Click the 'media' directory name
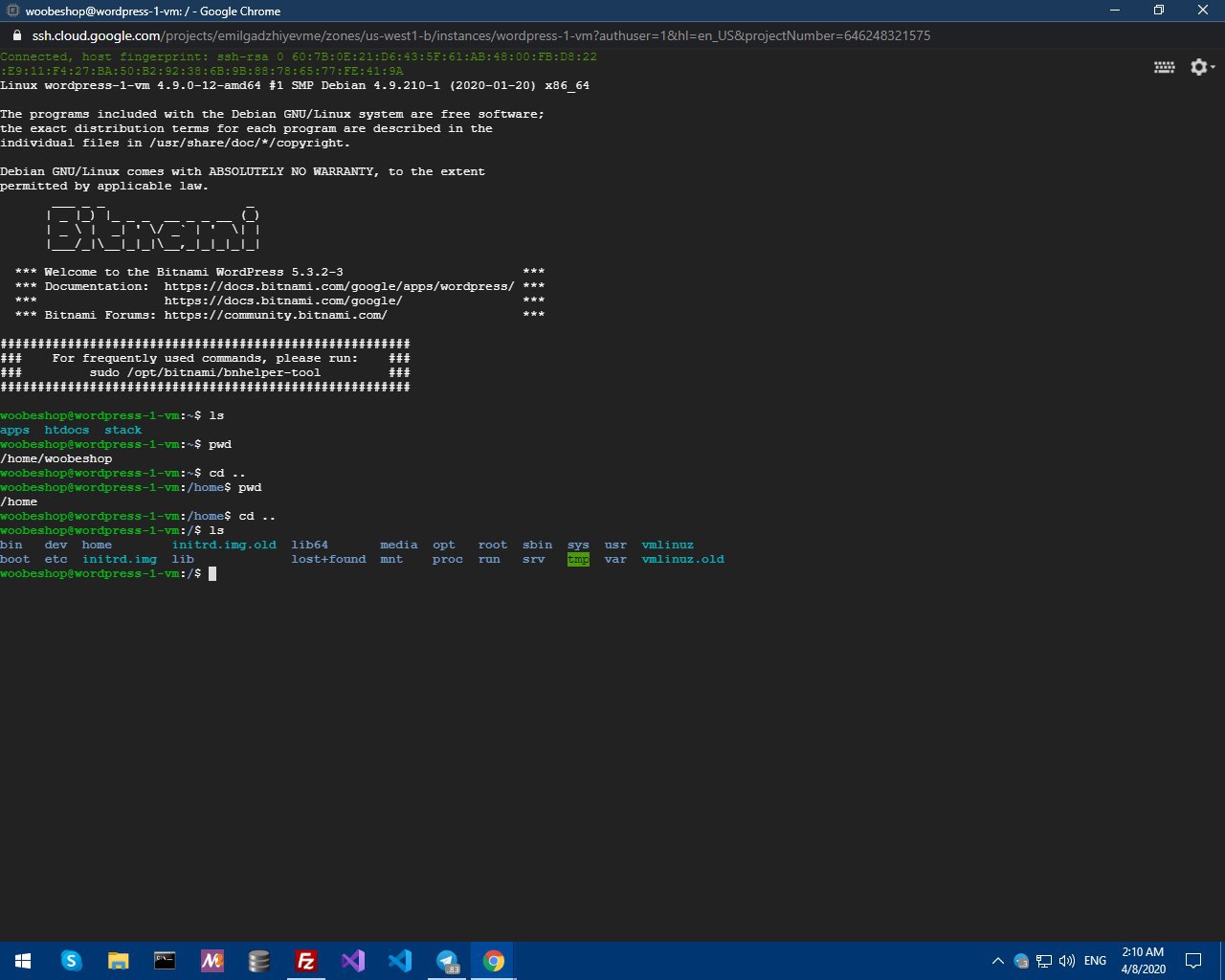The height and width of the screenshot is (980, 1225). [399, 545]
